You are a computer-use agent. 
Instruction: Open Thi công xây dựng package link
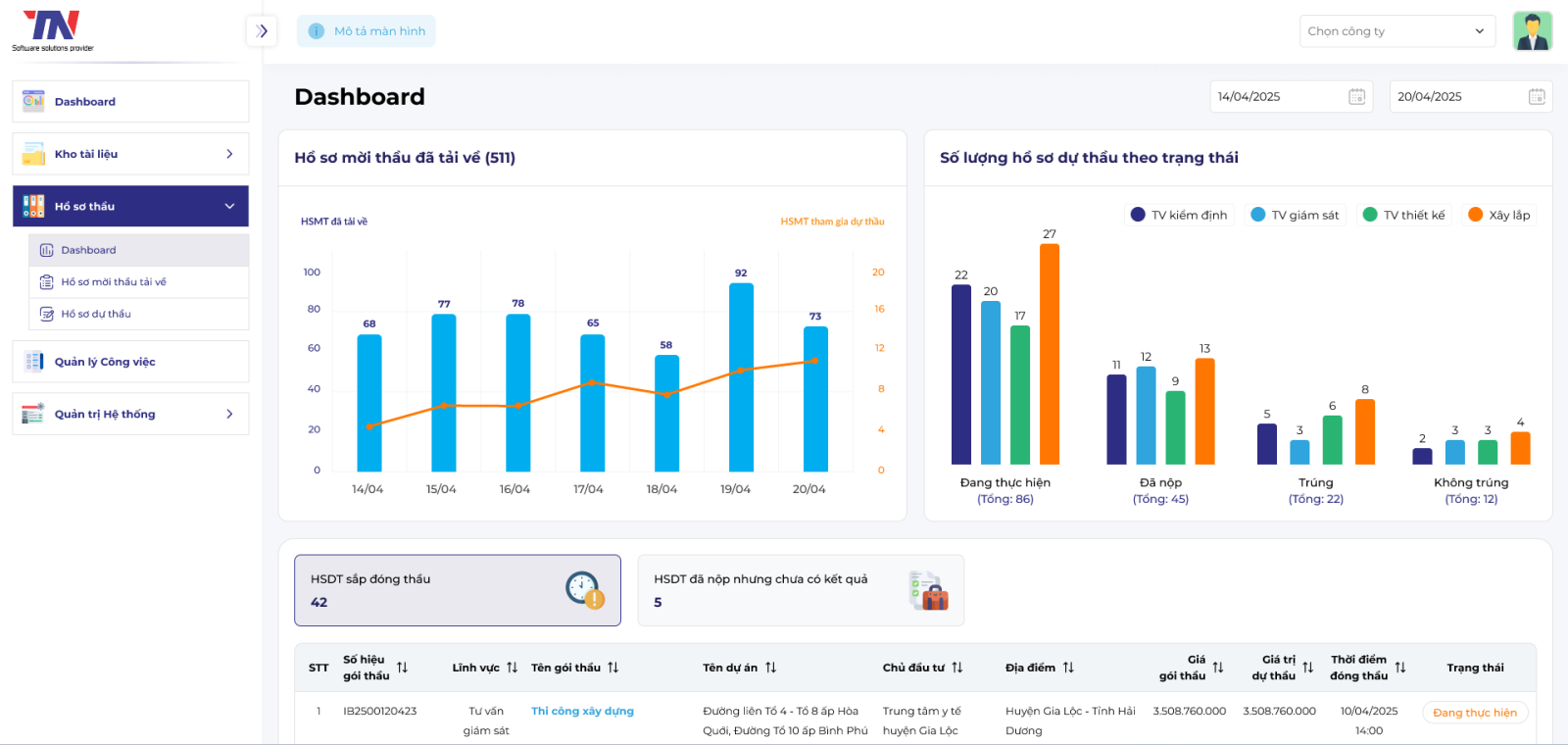[x=582, y=712]
